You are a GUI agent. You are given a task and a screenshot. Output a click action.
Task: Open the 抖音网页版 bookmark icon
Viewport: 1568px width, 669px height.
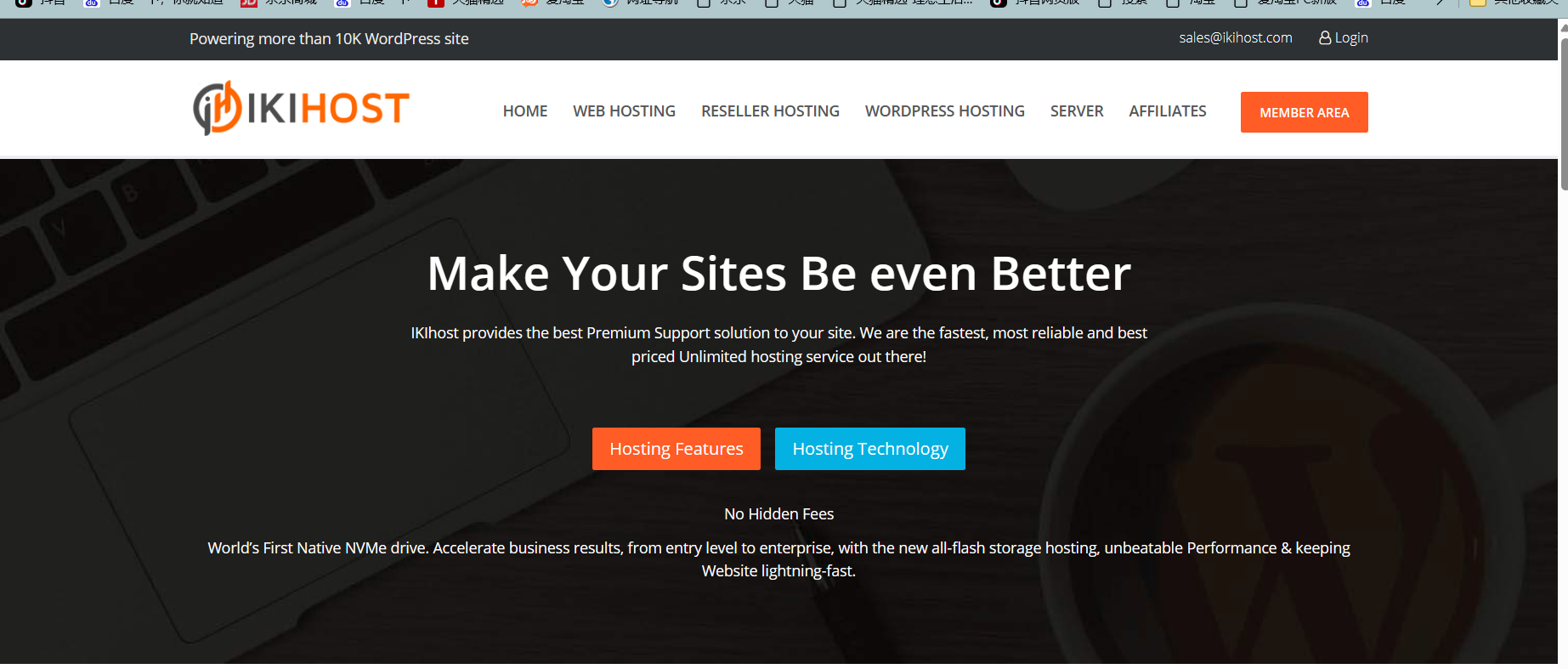[x=999, y=3]
